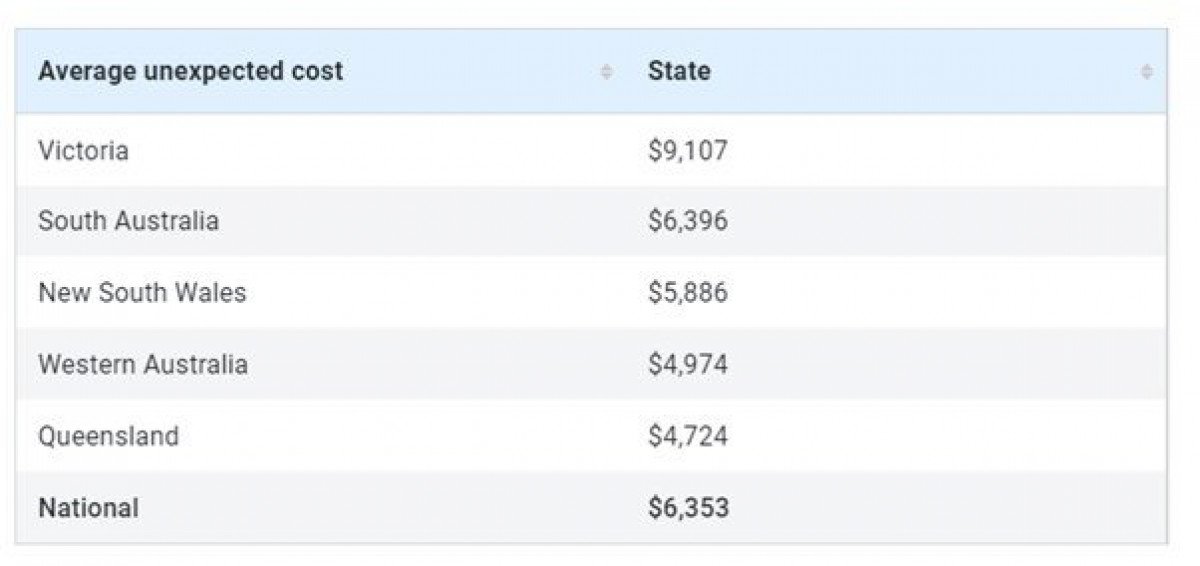Select the Victoria cell
The height and width of the screenshot is (566, 1200).
[x=83, y=151]
